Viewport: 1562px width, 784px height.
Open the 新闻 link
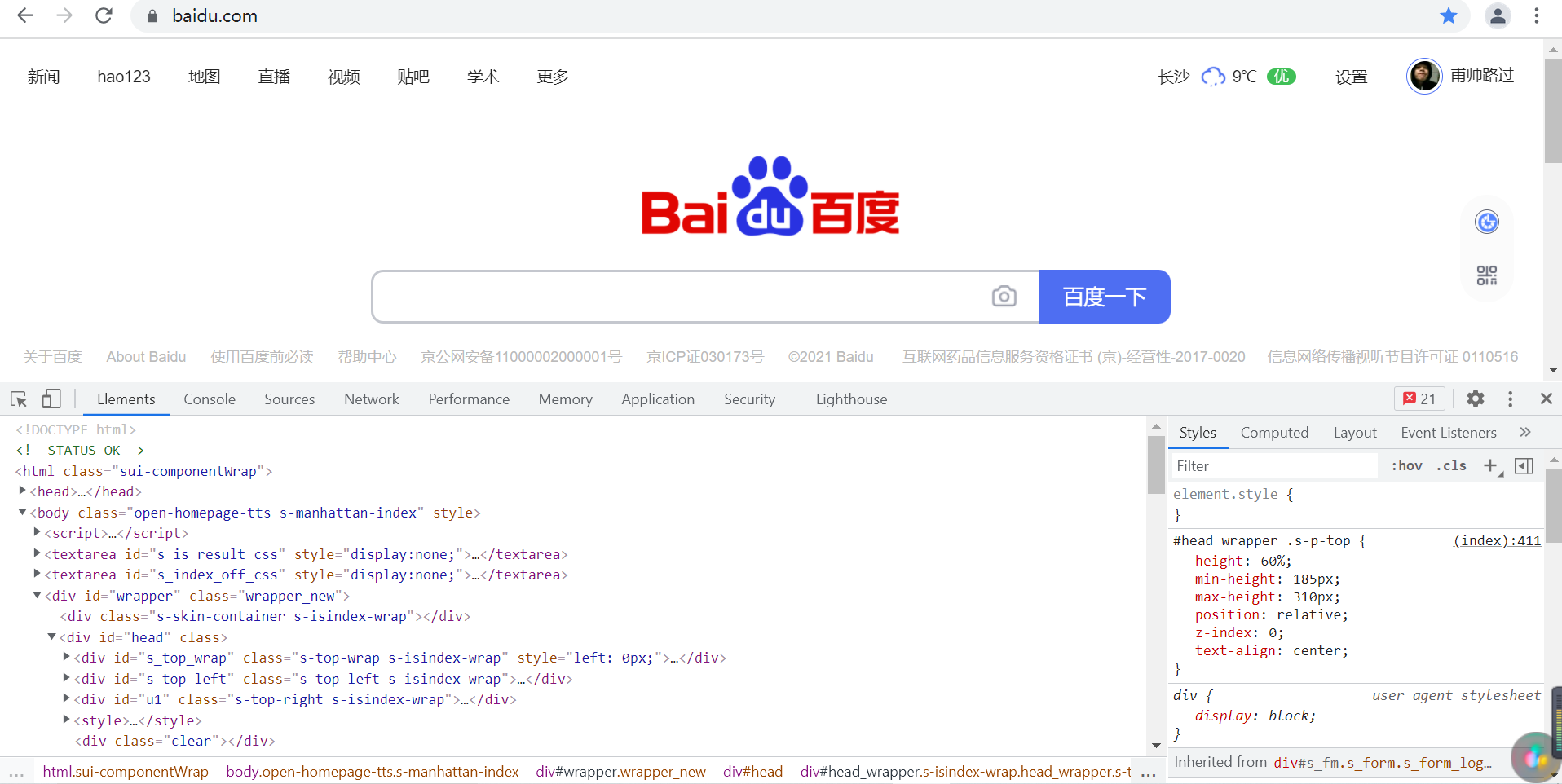[44, 77]
